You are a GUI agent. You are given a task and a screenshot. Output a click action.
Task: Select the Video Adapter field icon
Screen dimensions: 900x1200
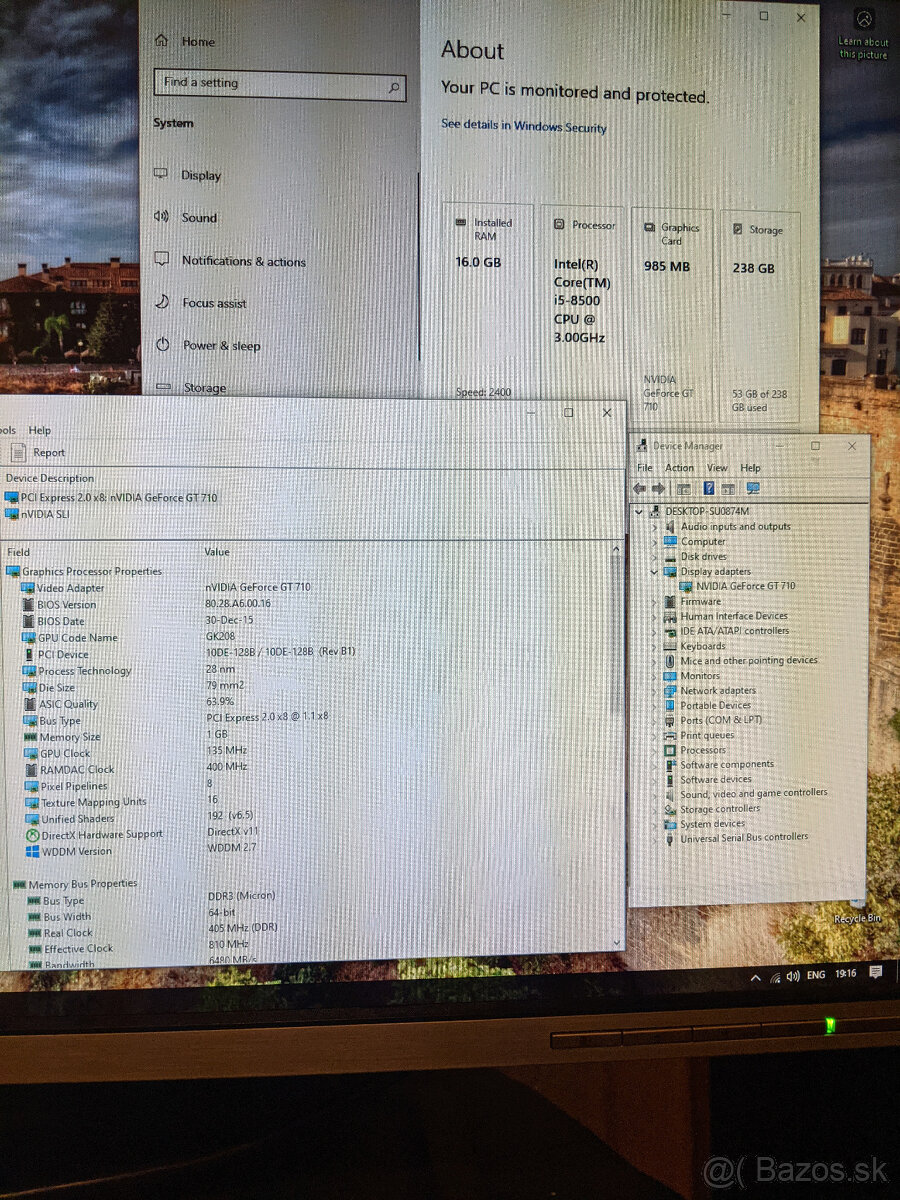pos(26,587)
